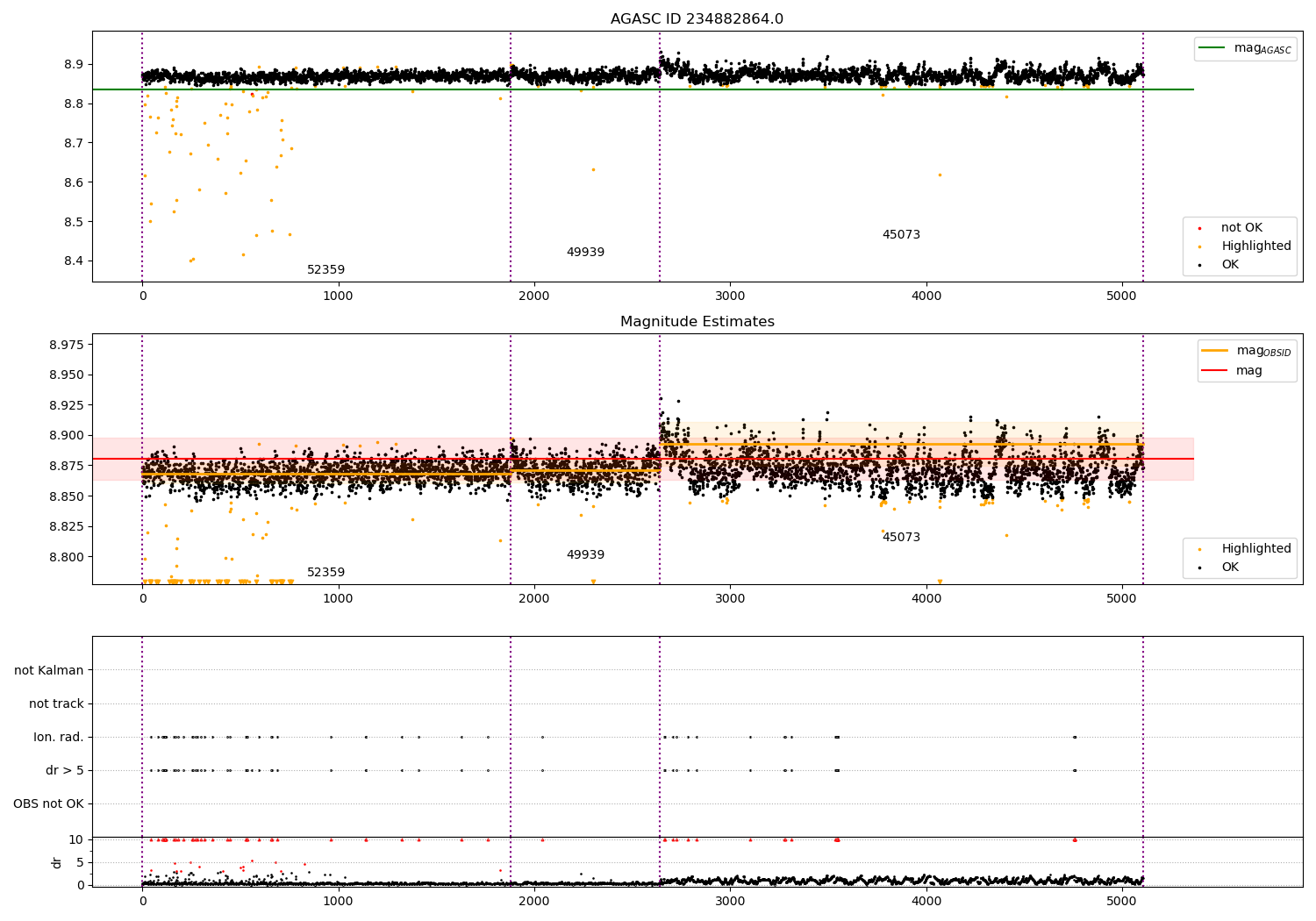The width and height of the screenshot is (1316, 921).
Task: Click the 8.975 tick label in middle plot
Action: tap(67, 345)
